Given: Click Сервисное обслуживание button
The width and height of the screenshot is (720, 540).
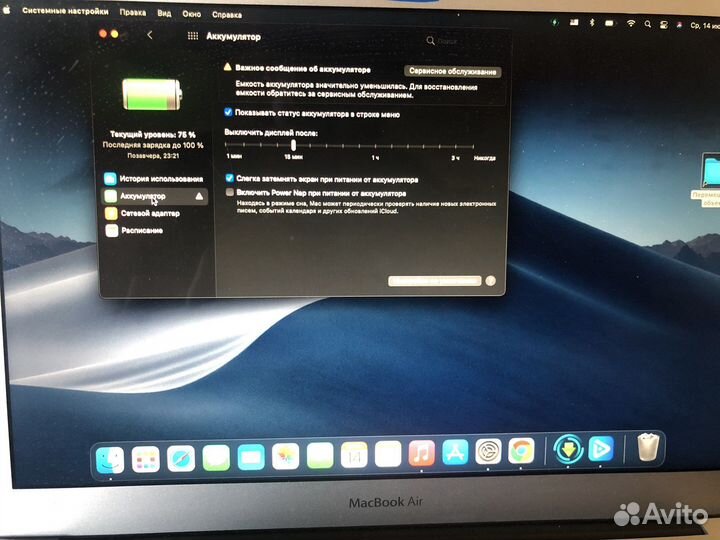Looking at the screenshot, I should pyautogui.click(x=452, y=71).
